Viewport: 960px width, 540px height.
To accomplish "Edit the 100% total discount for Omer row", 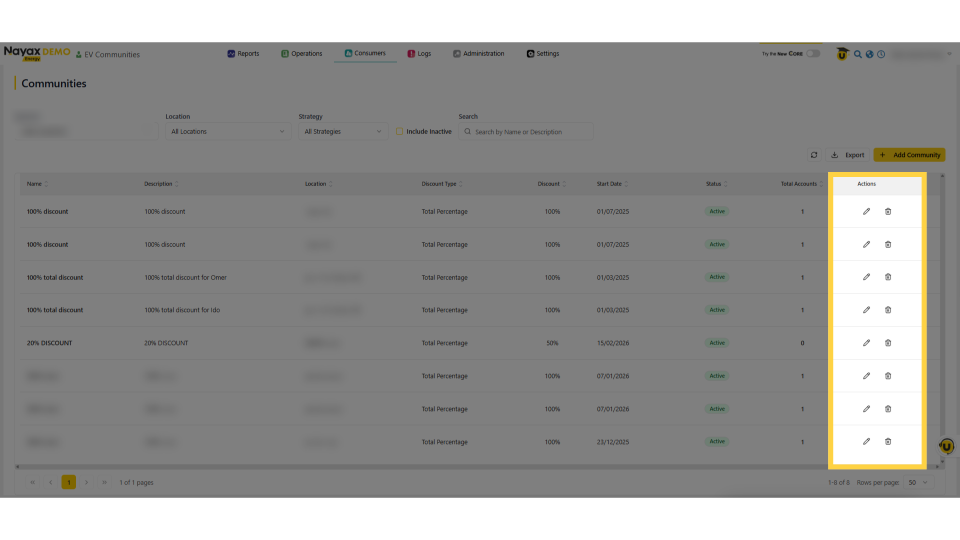I will pos(866,277).
